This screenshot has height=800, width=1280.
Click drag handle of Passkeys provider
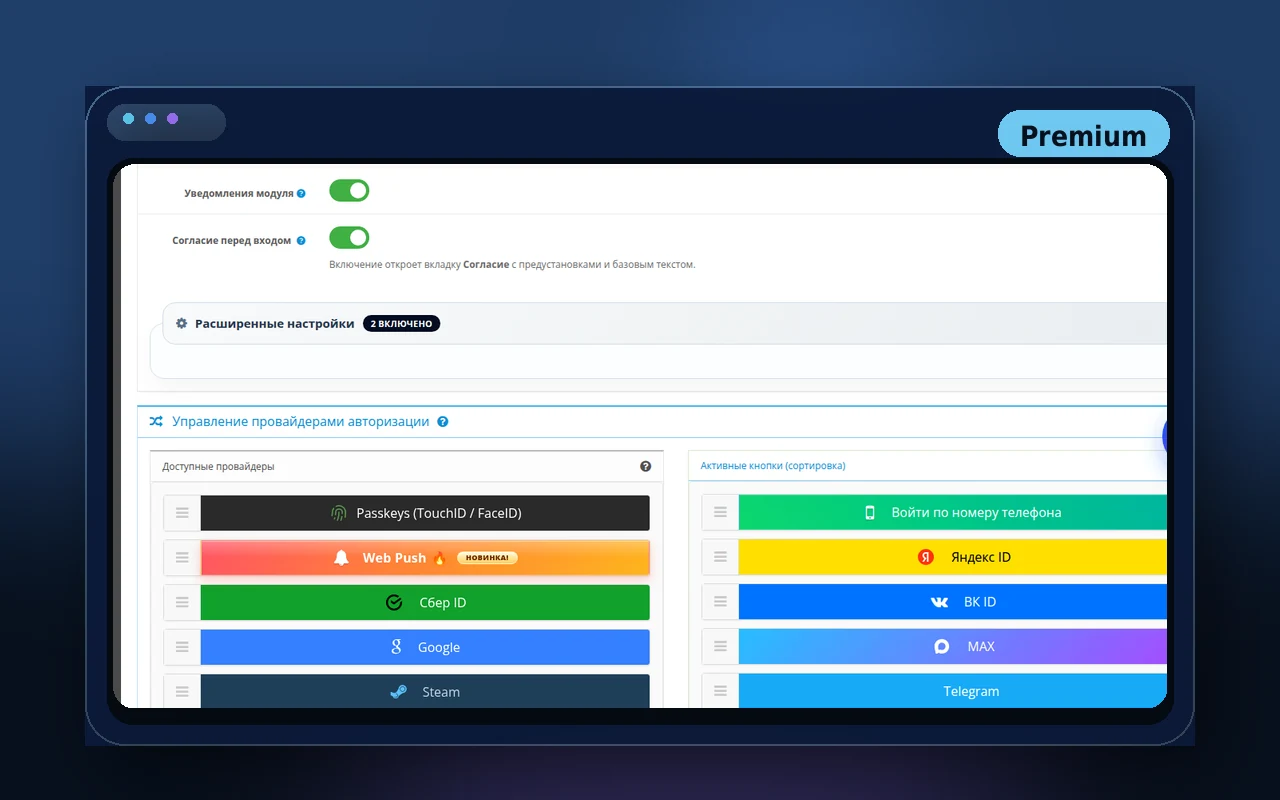click(x=182, y=513)
